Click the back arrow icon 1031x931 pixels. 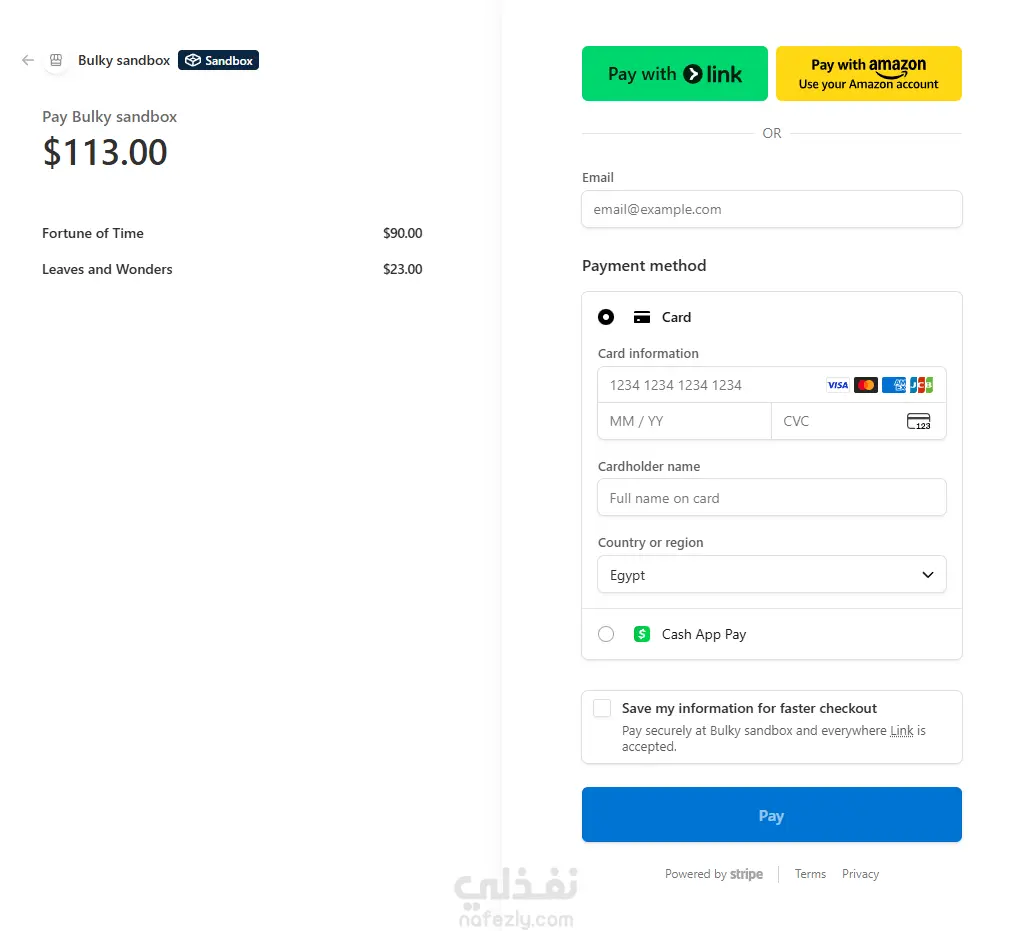coord(28,60)
